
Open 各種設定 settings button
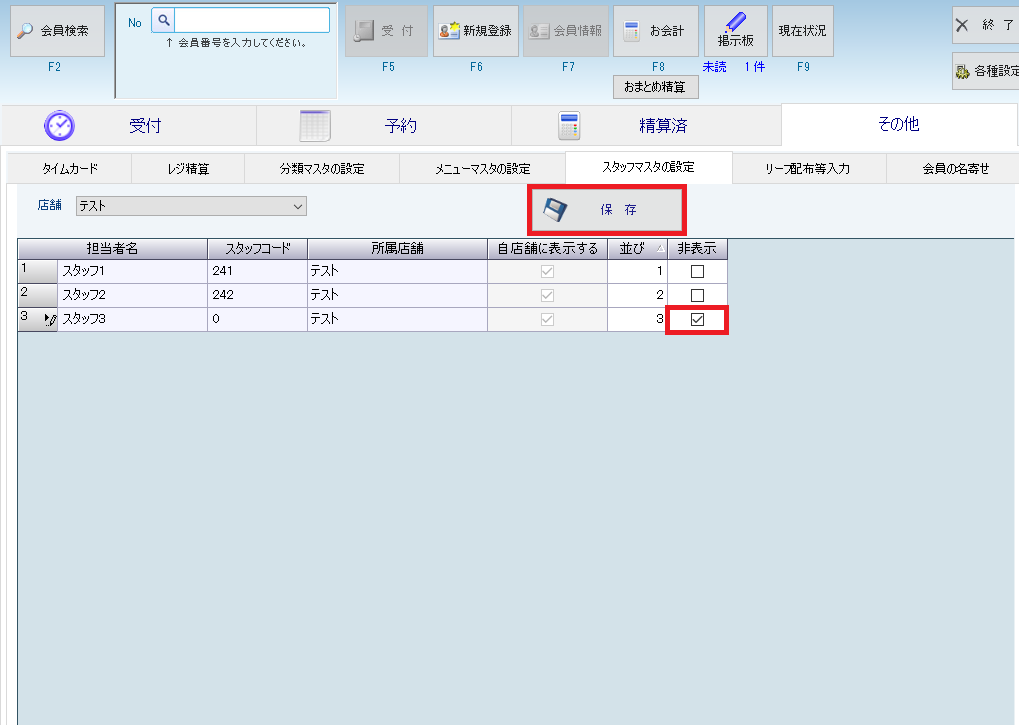[986, 72]
